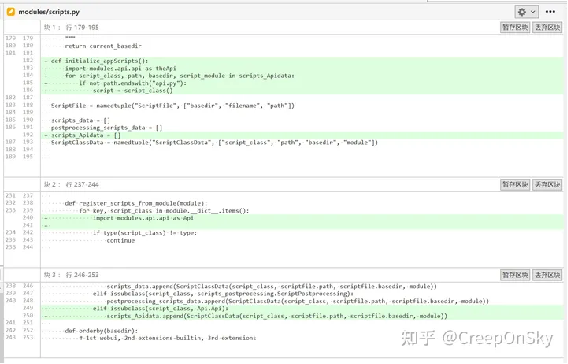Click the modules/scripts.py file name
This screenshot has width=568, height=364.
coord(49,12)
